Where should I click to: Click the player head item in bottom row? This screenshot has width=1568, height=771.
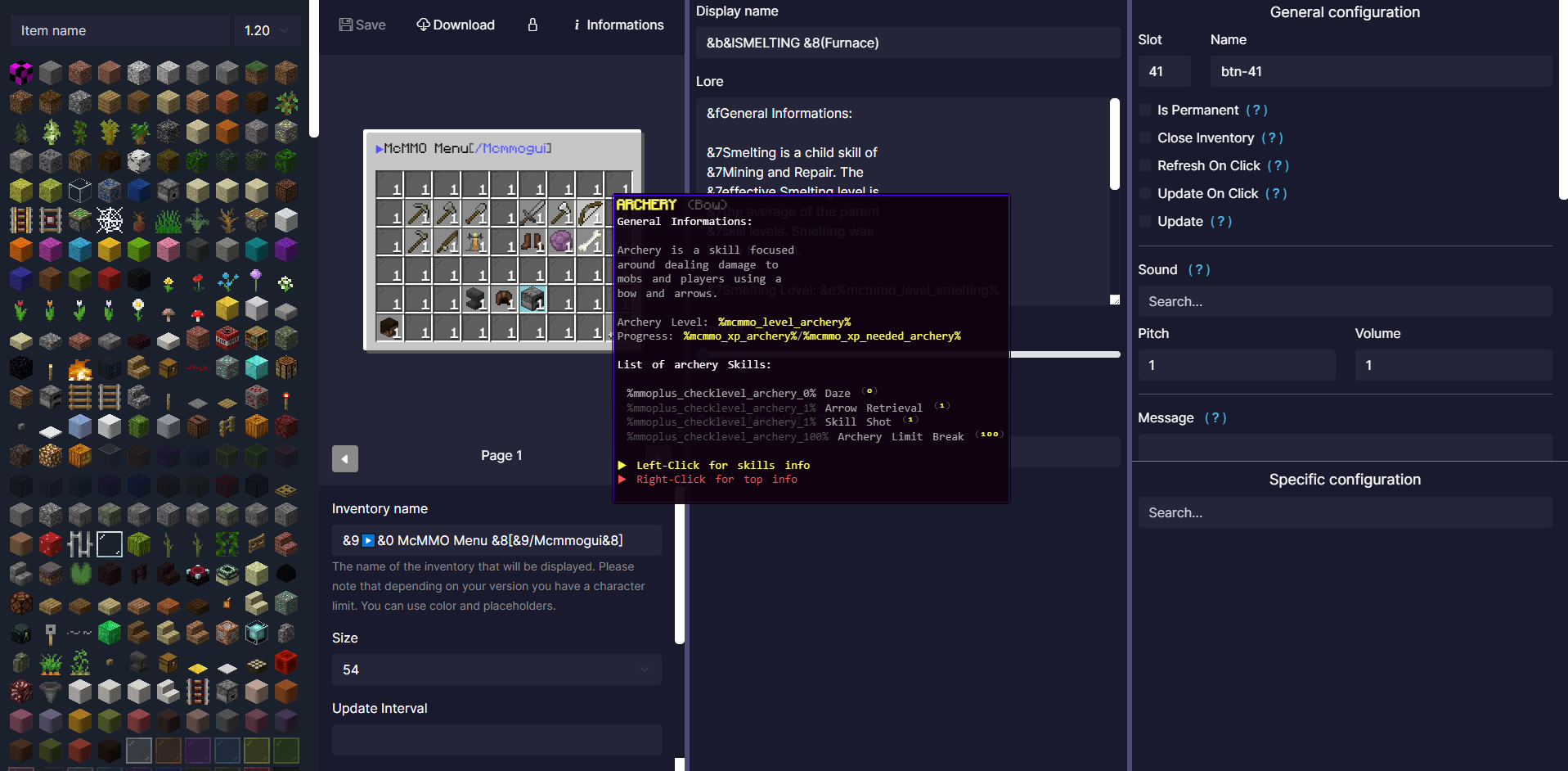coord(390,327)
